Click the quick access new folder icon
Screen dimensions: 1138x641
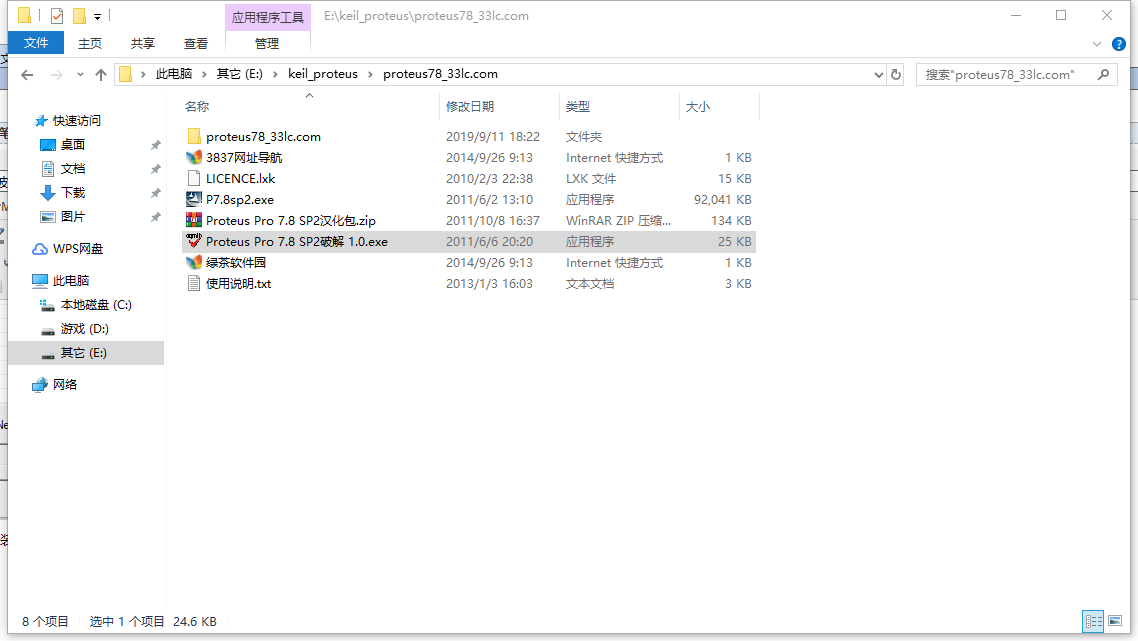pos(79,15)
